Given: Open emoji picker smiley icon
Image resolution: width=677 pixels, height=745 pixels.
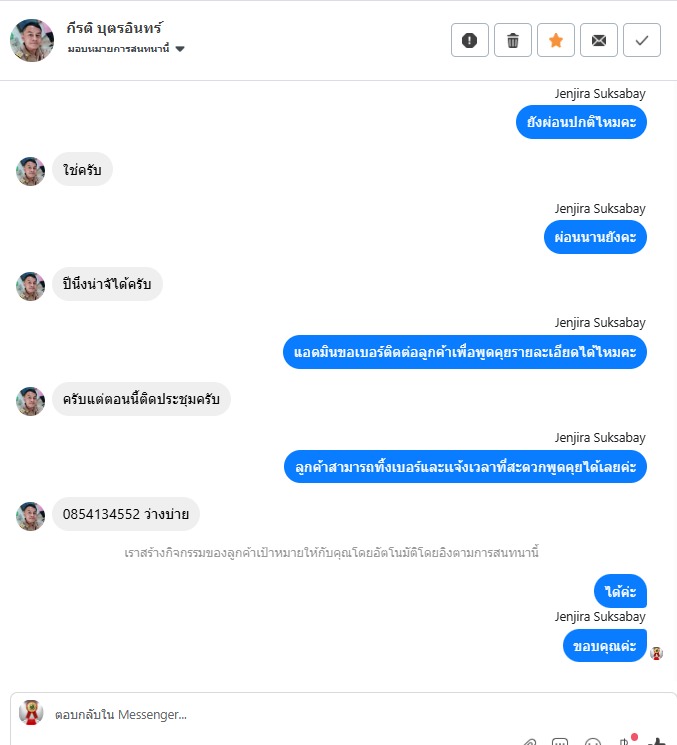Looking at the screenshot, I should pos(592,742).
